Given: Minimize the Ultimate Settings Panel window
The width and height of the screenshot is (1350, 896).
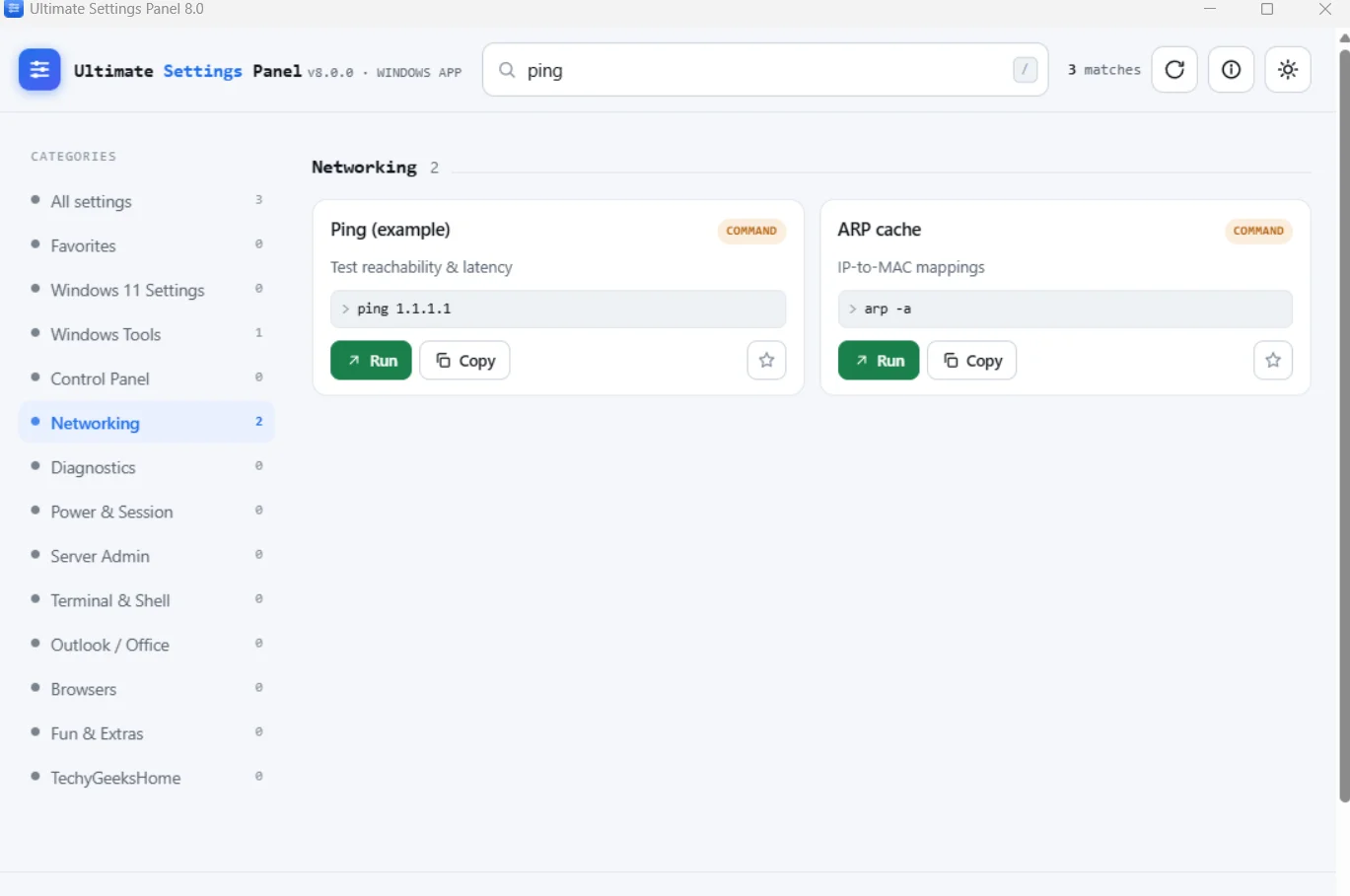Looking at the screenshot, I should [1210, 9].
